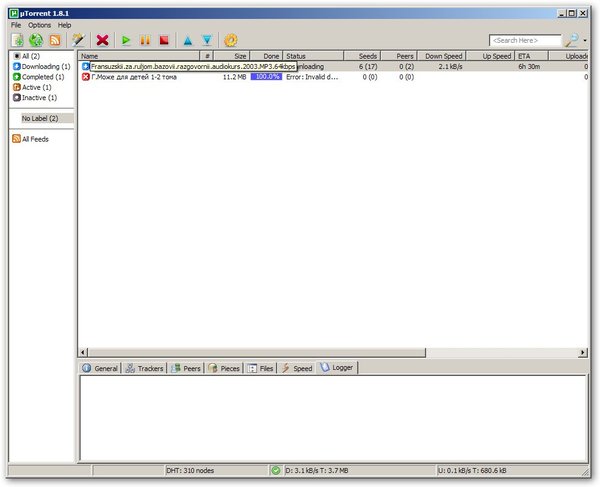600x487 pixels.
Task: Select the Г.Може для детей torrent row
Action: (333, 77)
